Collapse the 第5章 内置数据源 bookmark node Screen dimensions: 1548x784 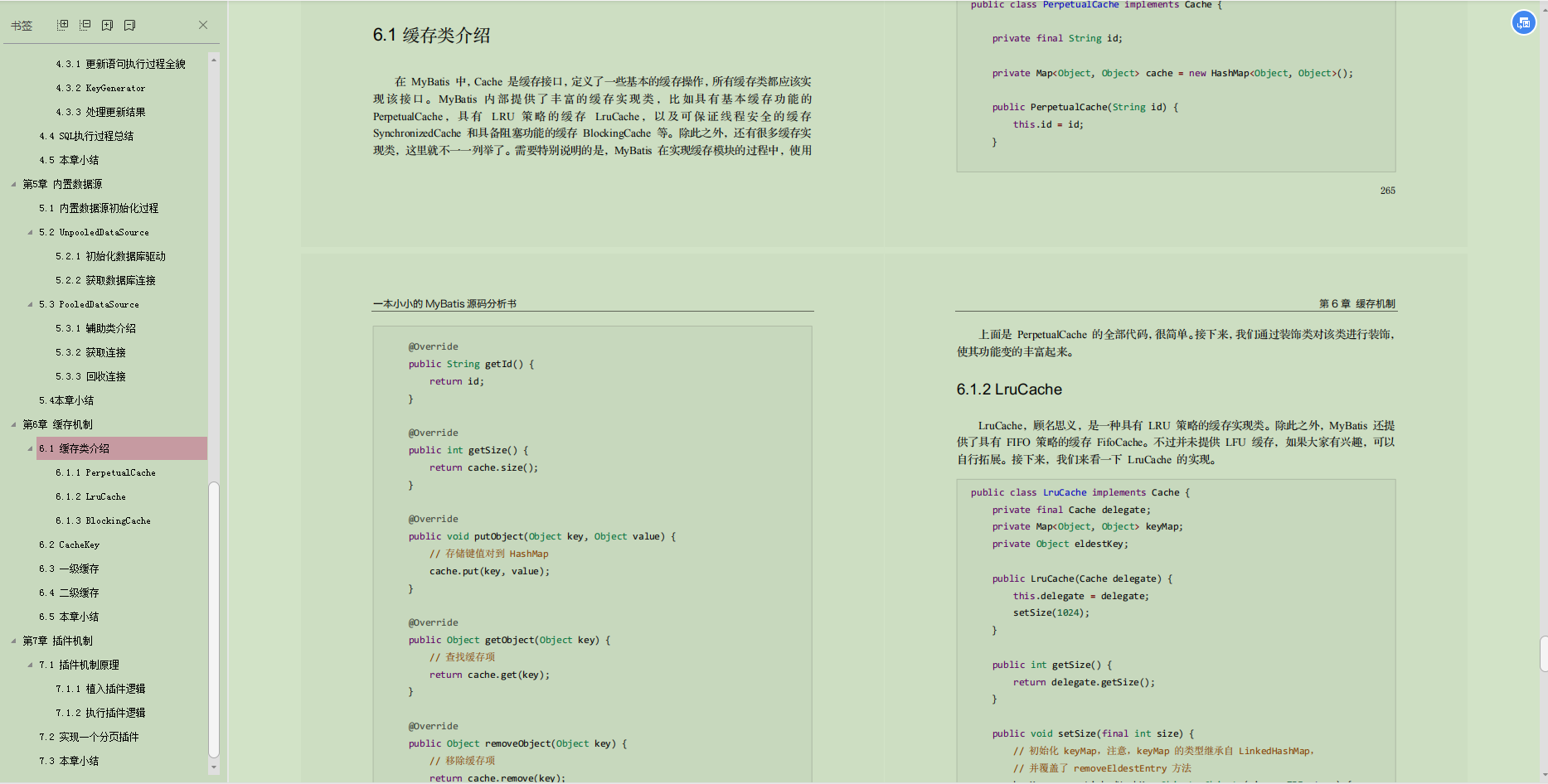[13, 184]
